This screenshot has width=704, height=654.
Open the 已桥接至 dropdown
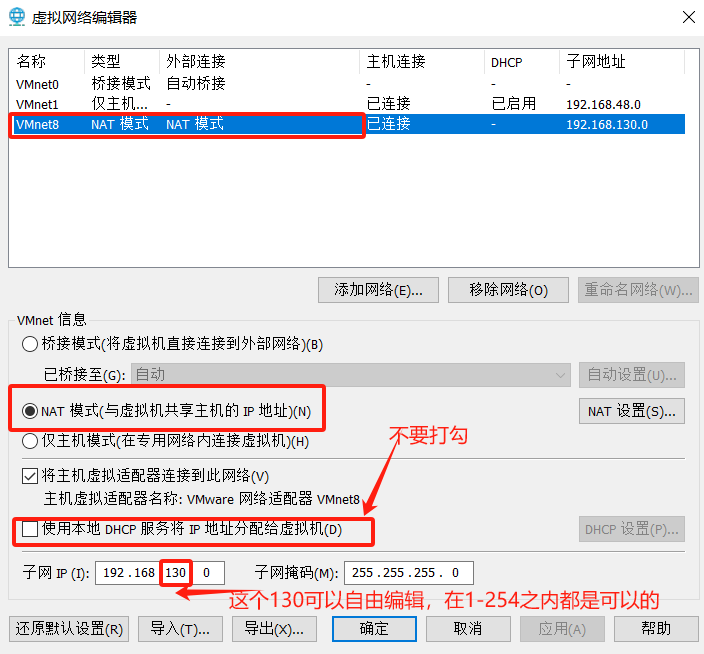tap(351, 375)
